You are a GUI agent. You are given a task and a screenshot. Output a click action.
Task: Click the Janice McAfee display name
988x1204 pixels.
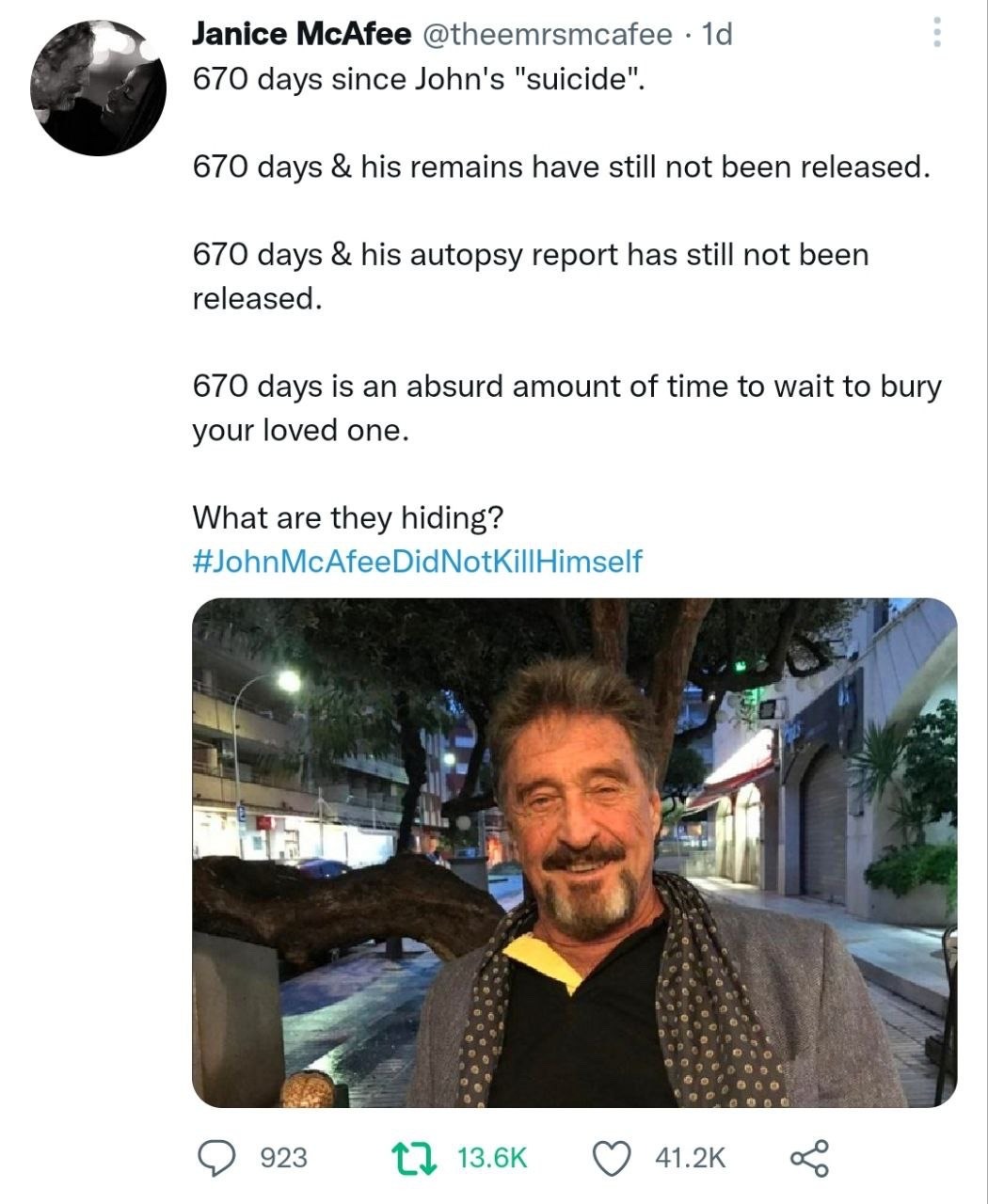pyautogui.click(x=301, y=35)
